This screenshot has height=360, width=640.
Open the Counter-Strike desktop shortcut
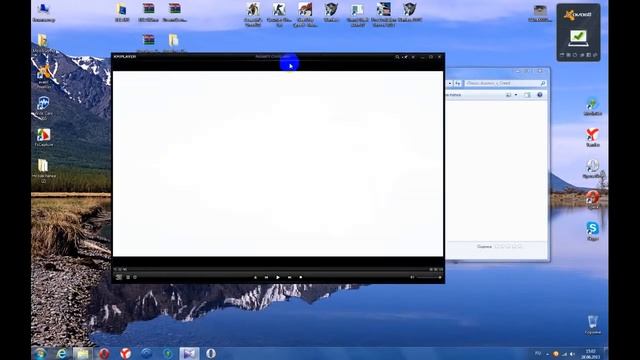pyautogui.click(x=279, y=14)
